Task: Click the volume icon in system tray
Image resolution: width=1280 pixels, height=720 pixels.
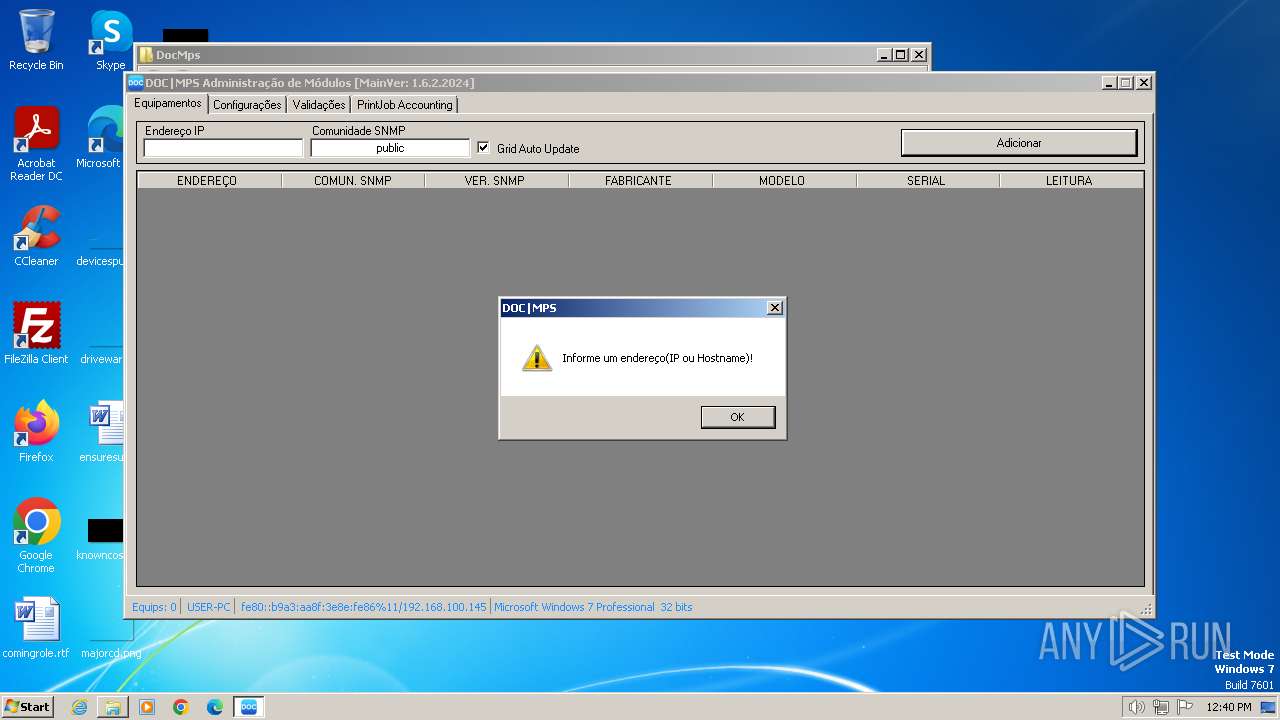Action: [1136, 707]
